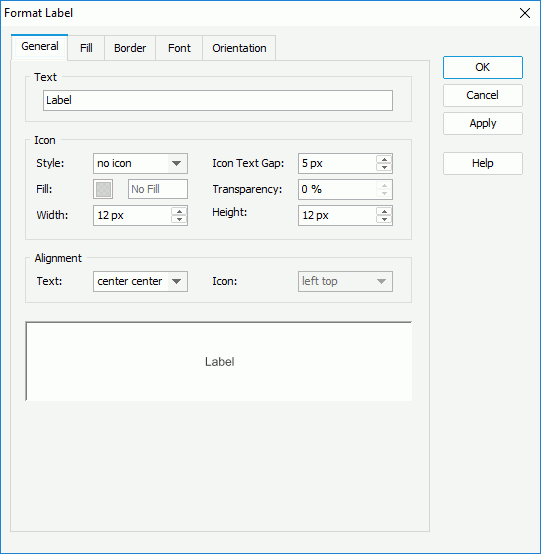Switch to the General tab

(x=40, y=47)
